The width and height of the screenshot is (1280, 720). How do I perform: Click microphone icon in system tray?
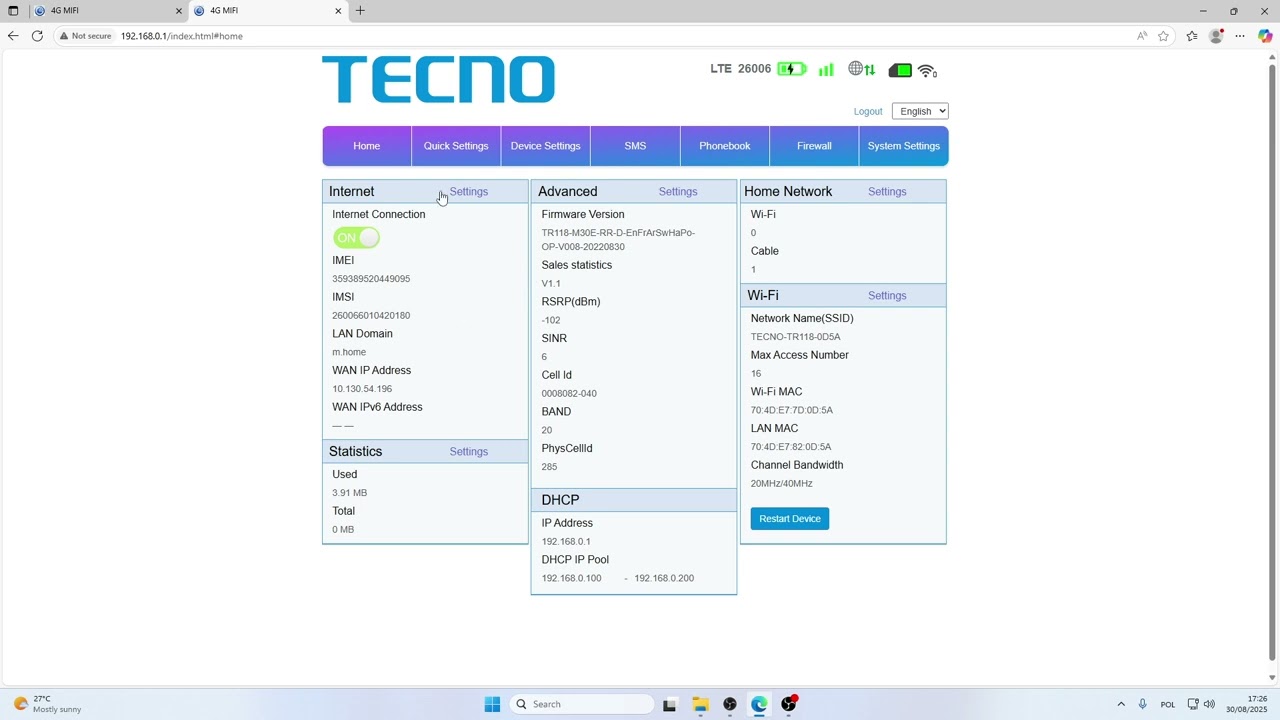tap(1142, 704)
